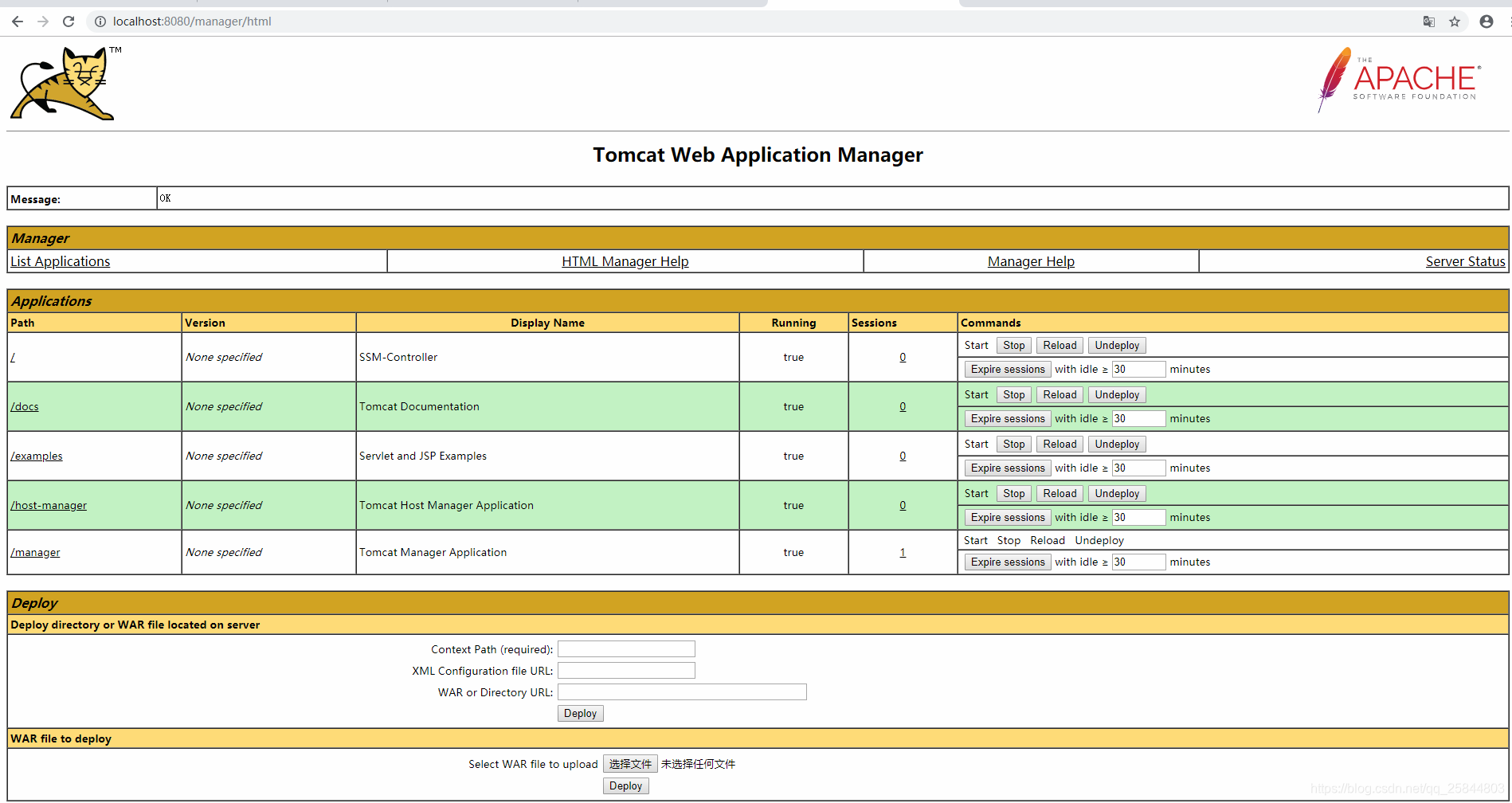The height and width of the screenshot is (803, 1512).
Task: Expire sessions for /docs
Action: point(1008,418)
